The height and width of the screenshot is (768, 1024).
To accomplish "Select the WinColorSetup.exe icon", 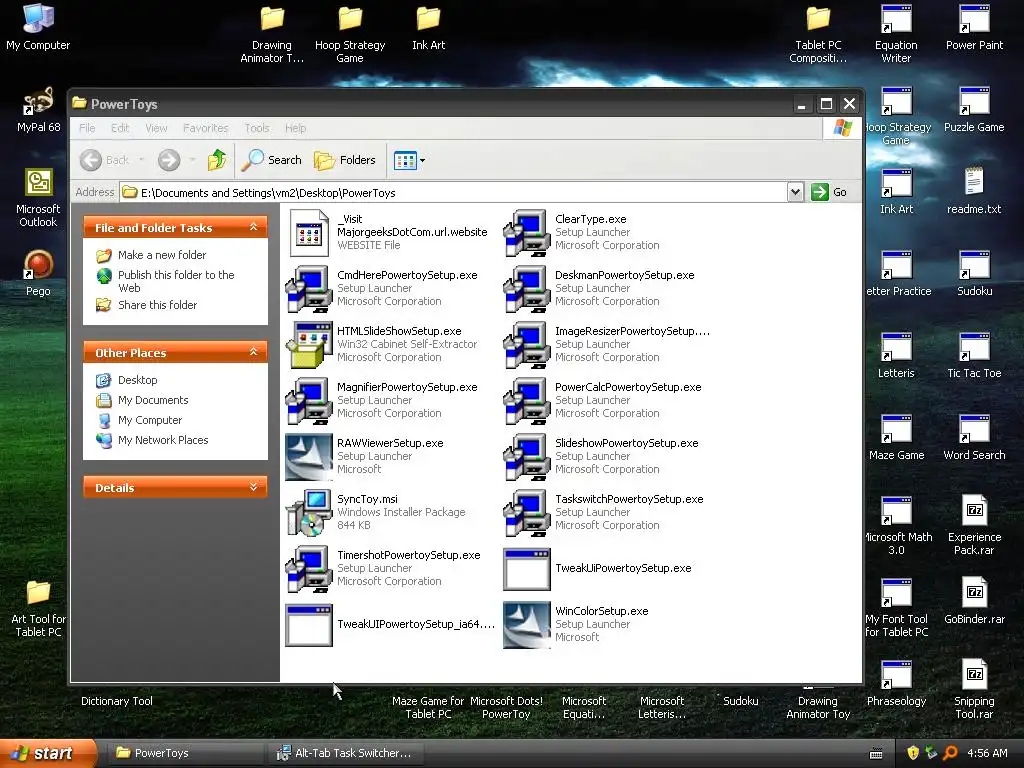I will [x=526, y=625].
